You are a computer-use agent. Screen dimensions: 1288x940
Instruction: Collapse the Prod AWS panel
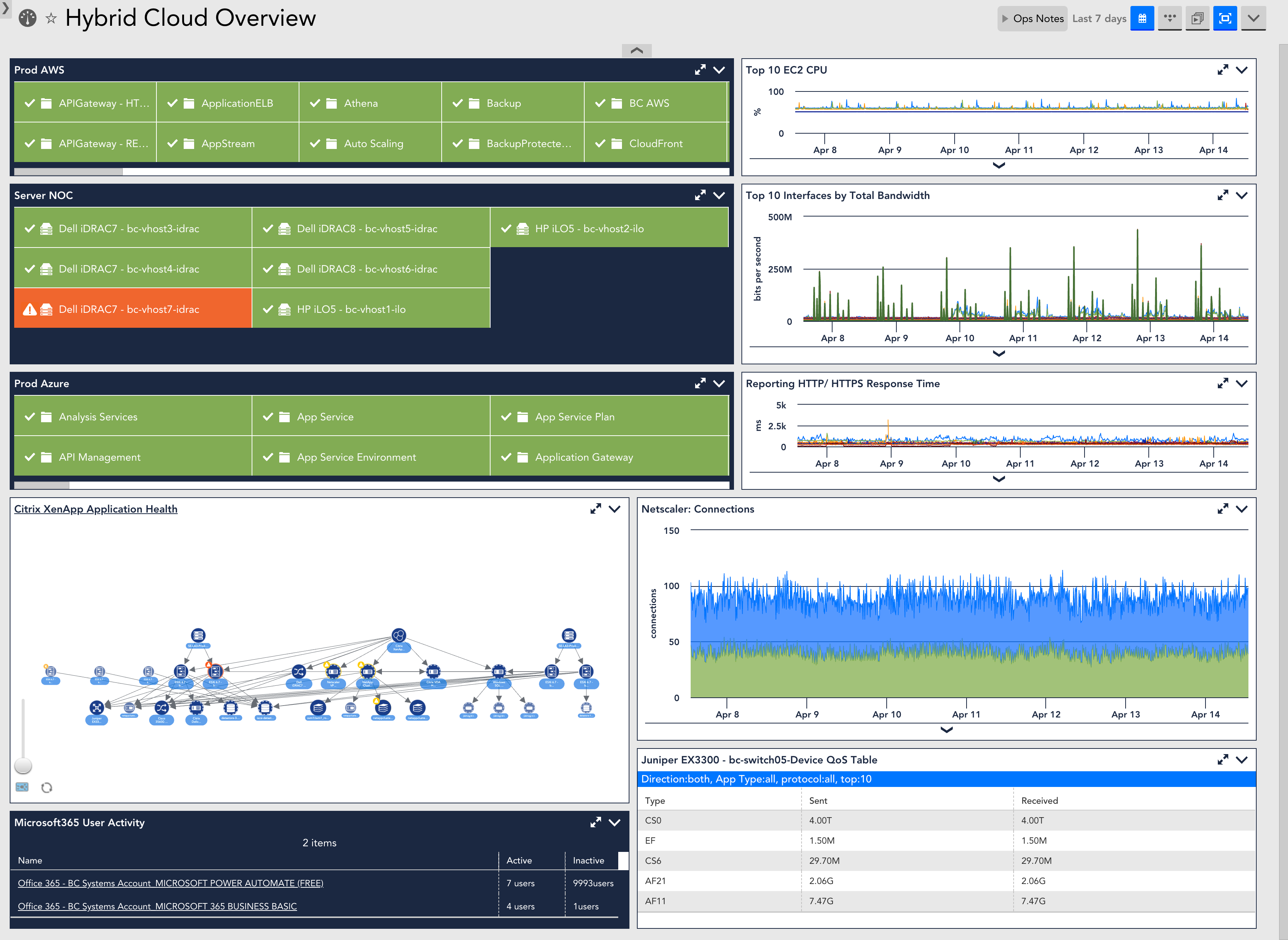click(x=719, y=69)
